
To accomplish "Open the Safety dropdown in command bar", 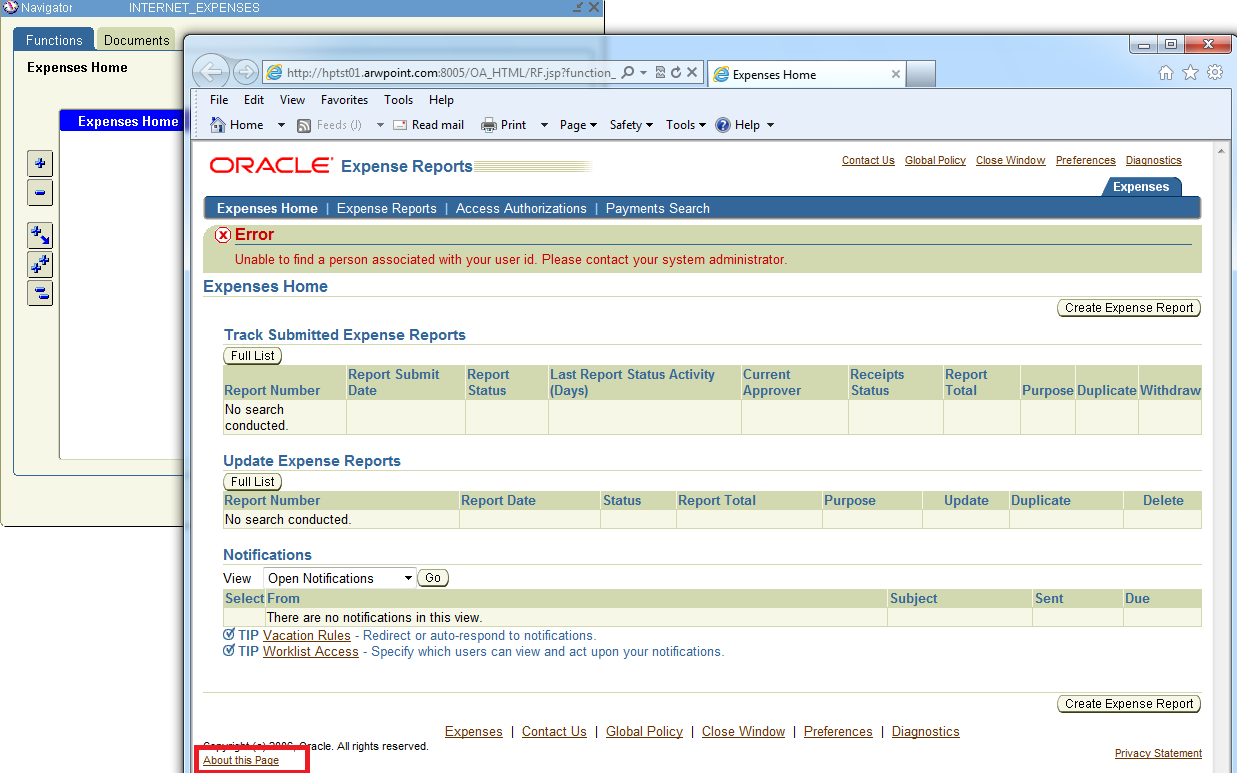I will click(631, 125).
